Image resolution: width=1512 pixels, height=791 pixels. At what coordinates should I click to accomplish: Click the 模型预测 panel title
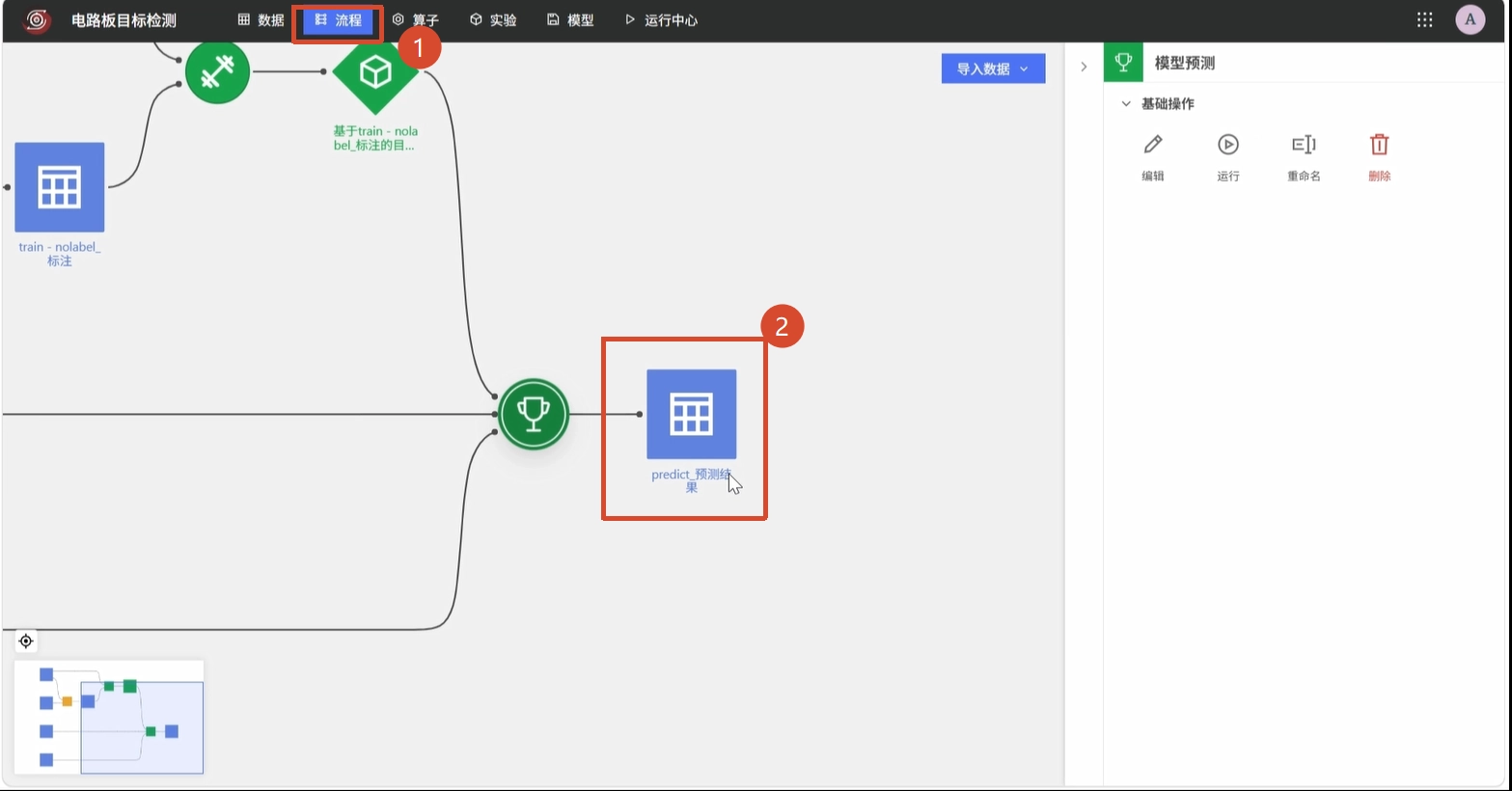click(x=1185, y=63)
